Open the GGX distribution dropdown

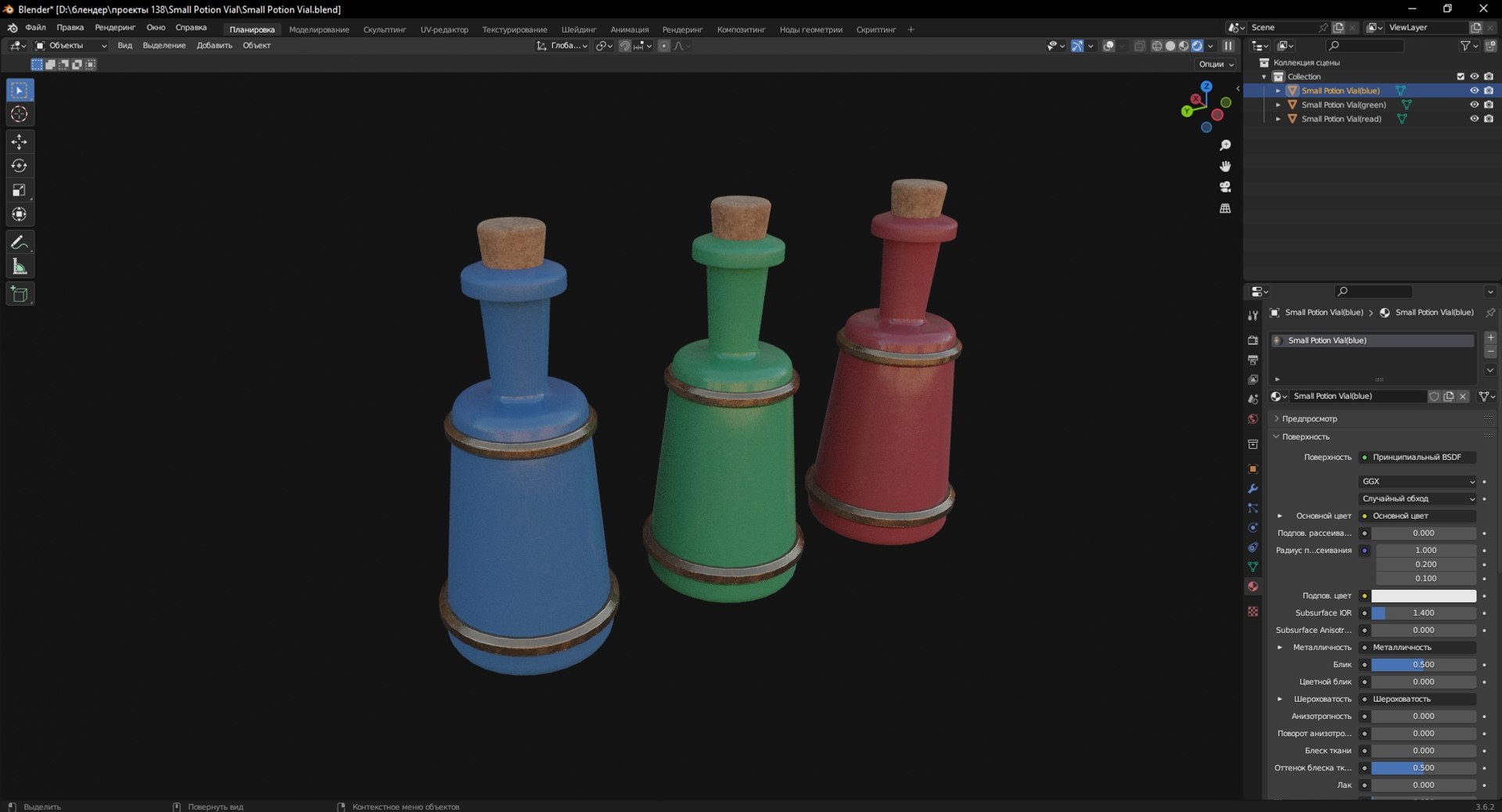point(1418,481)
